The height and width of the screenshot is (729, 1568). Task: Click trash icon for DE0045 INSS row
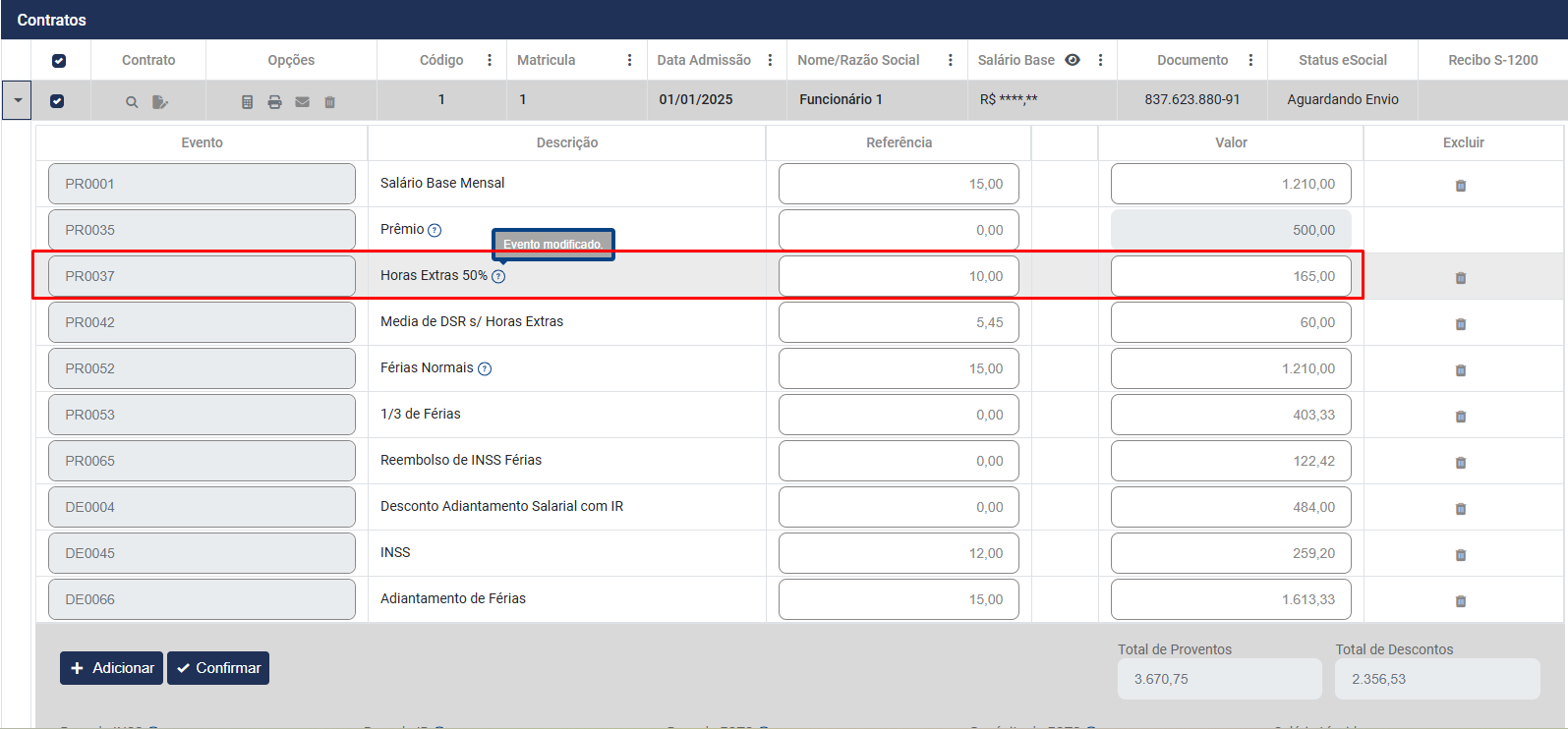(x=1461, y=555)
